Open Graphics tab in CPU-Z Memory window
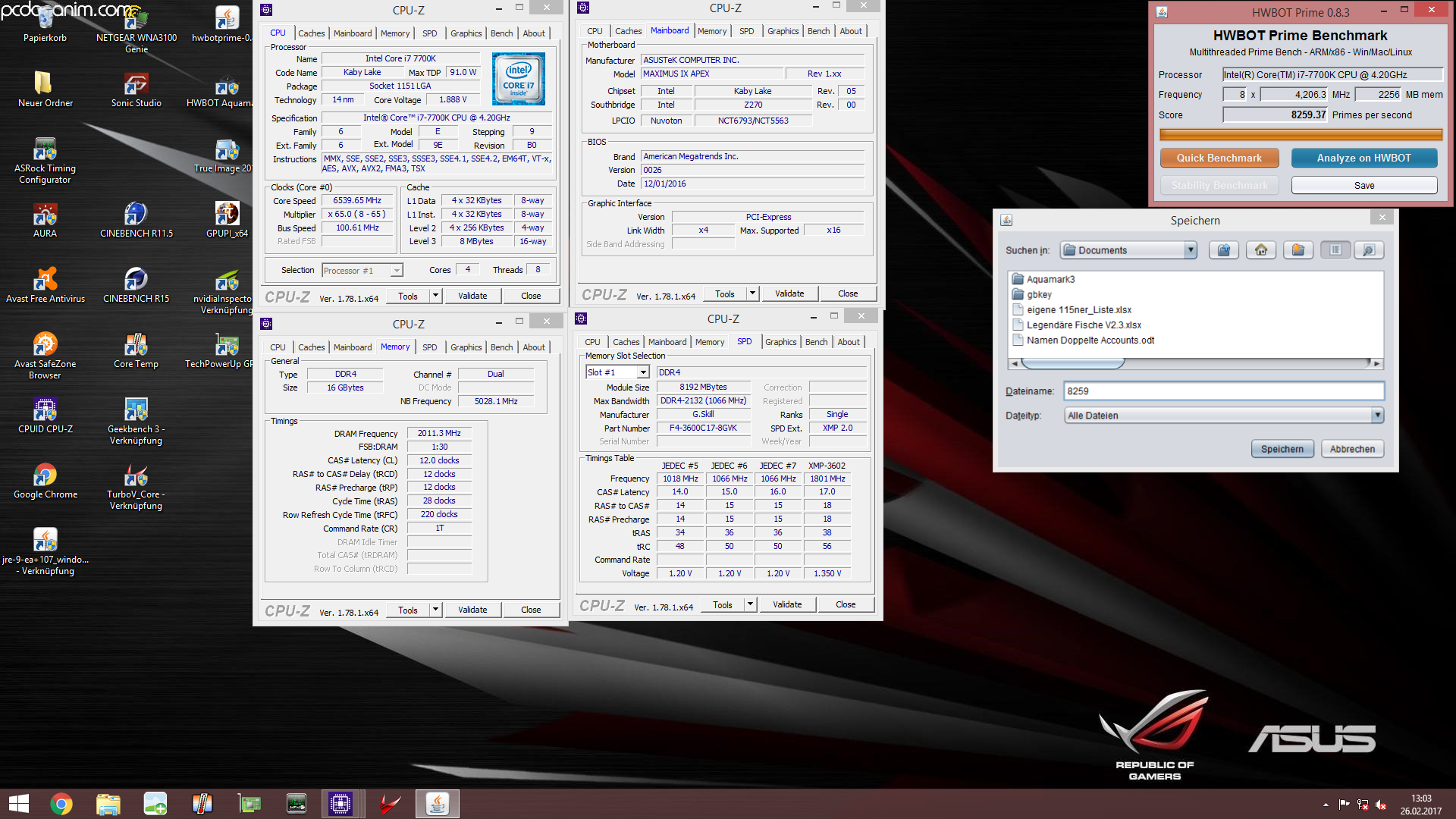 (x=466, y=347)
